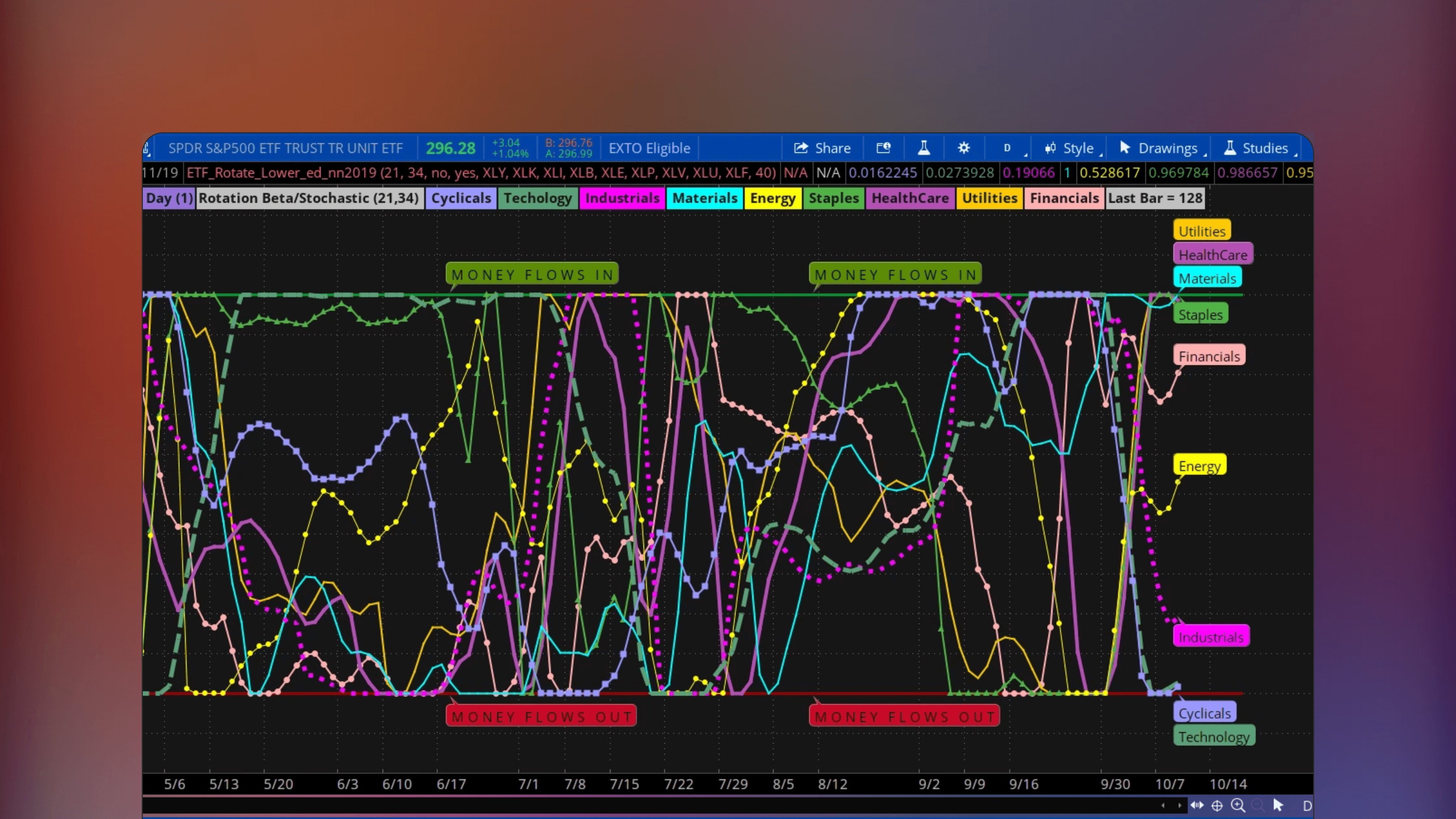The height and width of the screenshot is (819, 1456).
Task: Open the D timeframe dropdown
Action: point(1008,148)
